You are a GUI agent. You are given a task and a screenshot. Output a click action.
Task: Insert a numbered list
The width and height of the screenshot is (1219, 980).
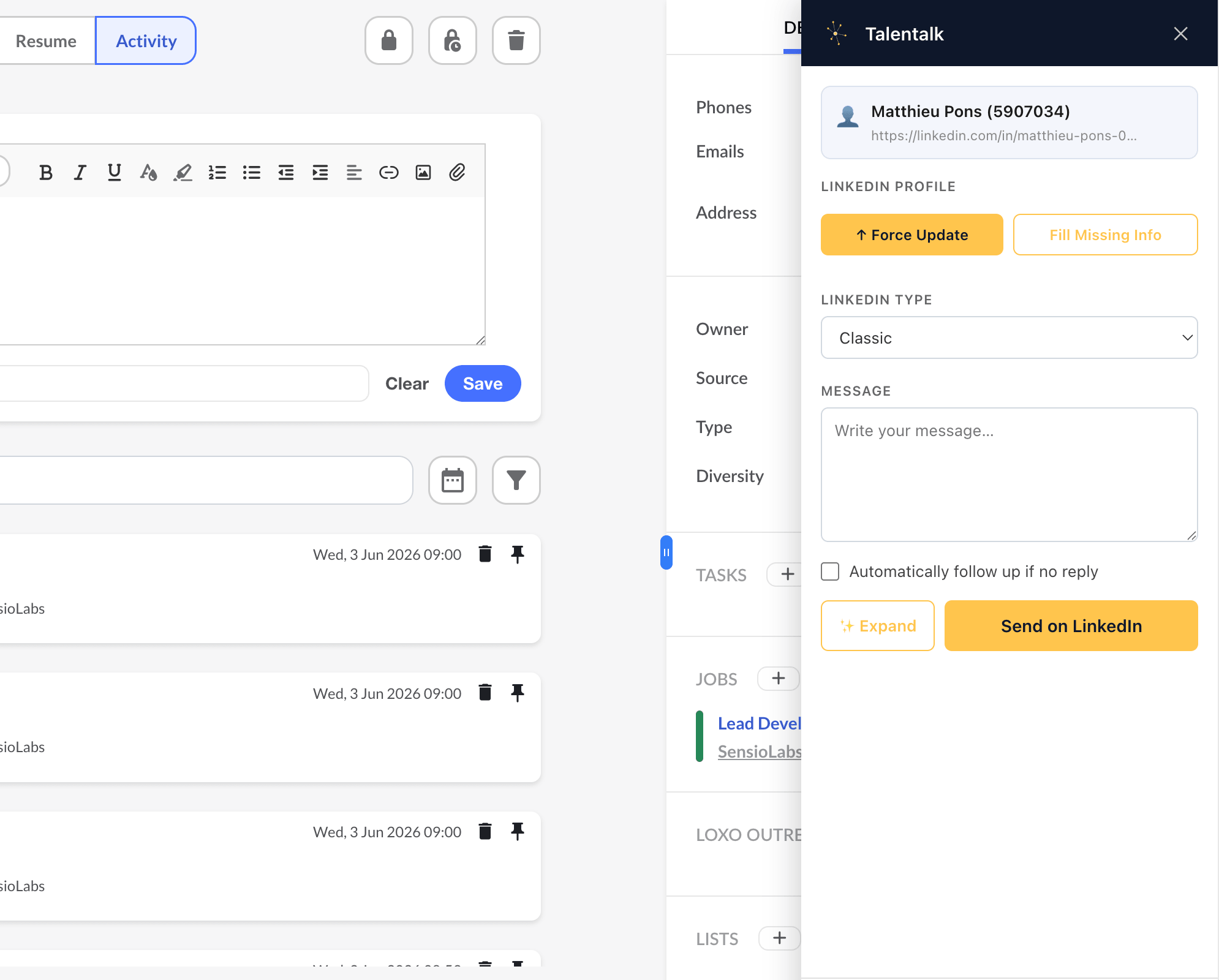(217, 173)
